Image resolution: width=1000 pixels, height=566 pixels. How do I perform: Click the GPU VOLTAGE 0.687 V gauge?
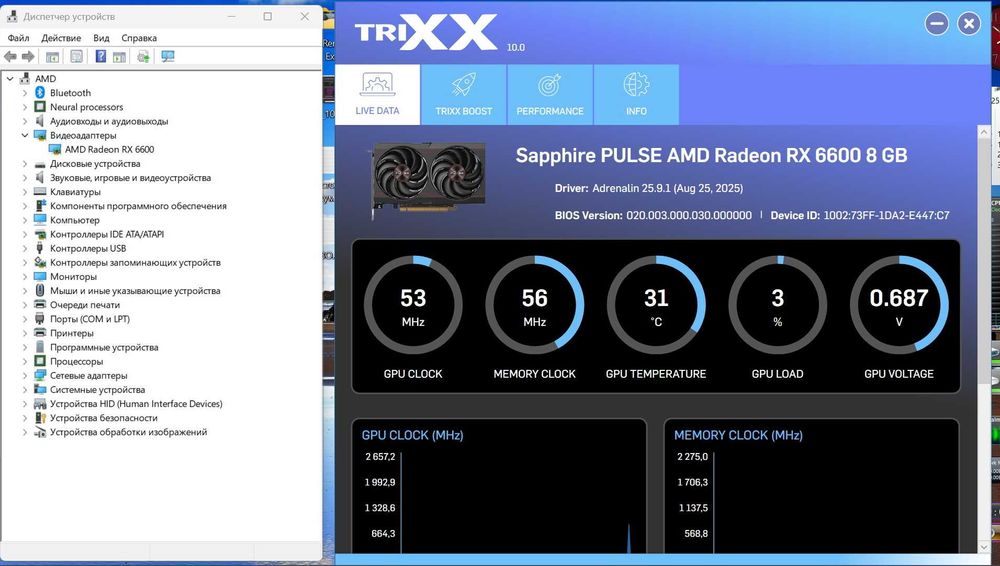coord(899,306)
